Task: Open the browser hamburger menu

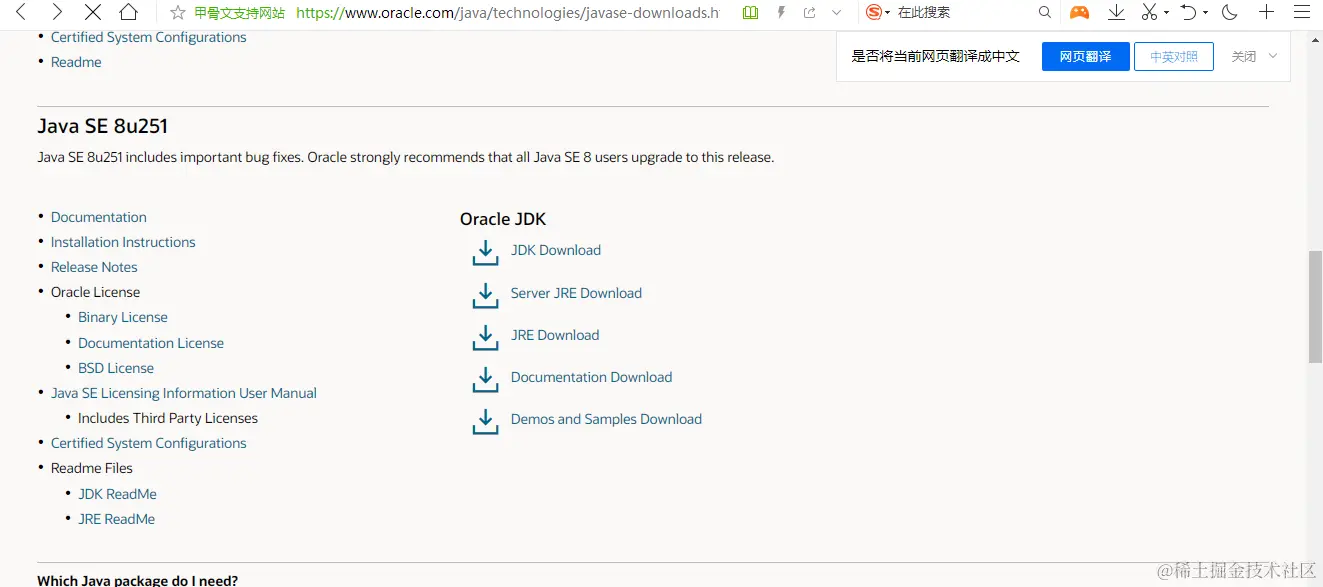Action: (x=1300, y=12)
